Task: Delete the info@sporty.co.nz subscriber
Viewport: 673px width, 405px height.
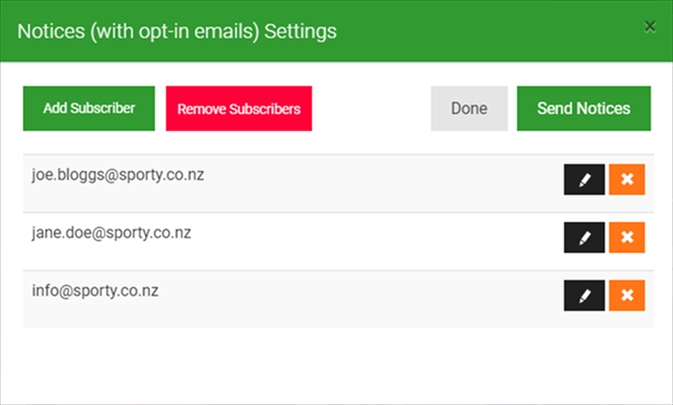Action: coord(627,296)
